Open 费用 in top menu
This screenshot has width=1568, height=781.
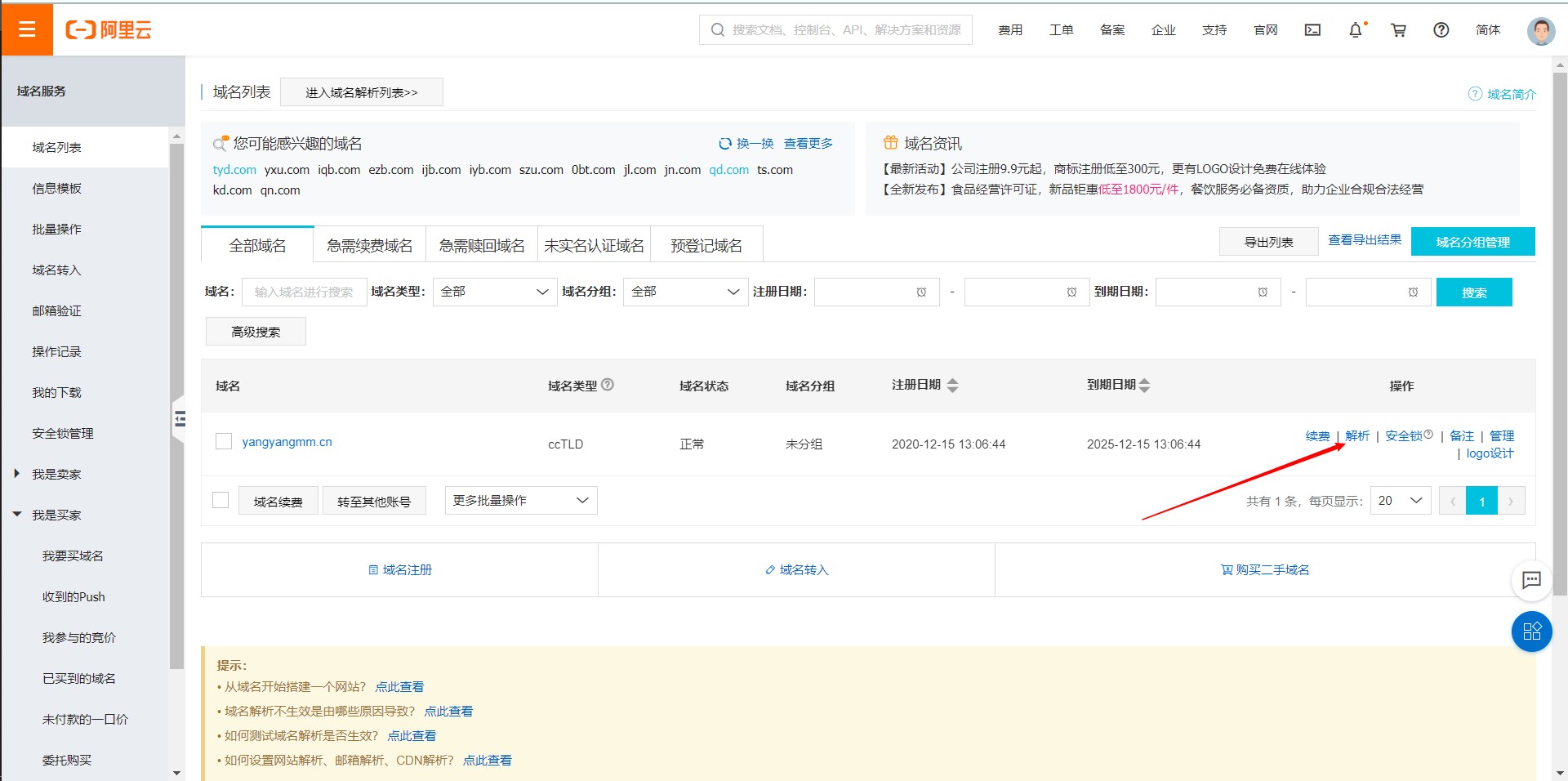pyautogui.click(x=1010, y=30)
